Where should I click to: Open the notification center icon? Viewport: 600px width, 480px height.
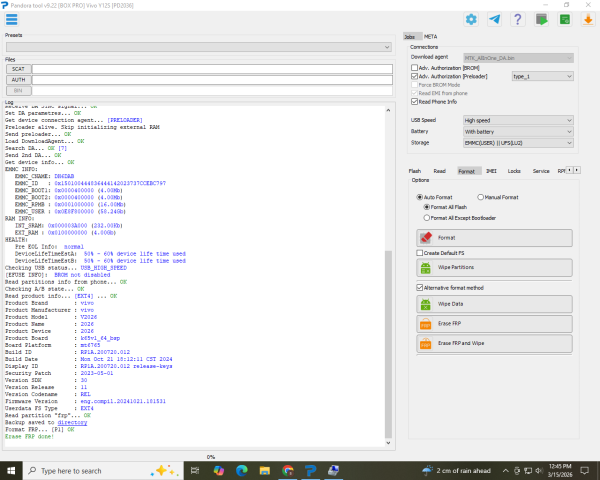(x=585, y=471)
